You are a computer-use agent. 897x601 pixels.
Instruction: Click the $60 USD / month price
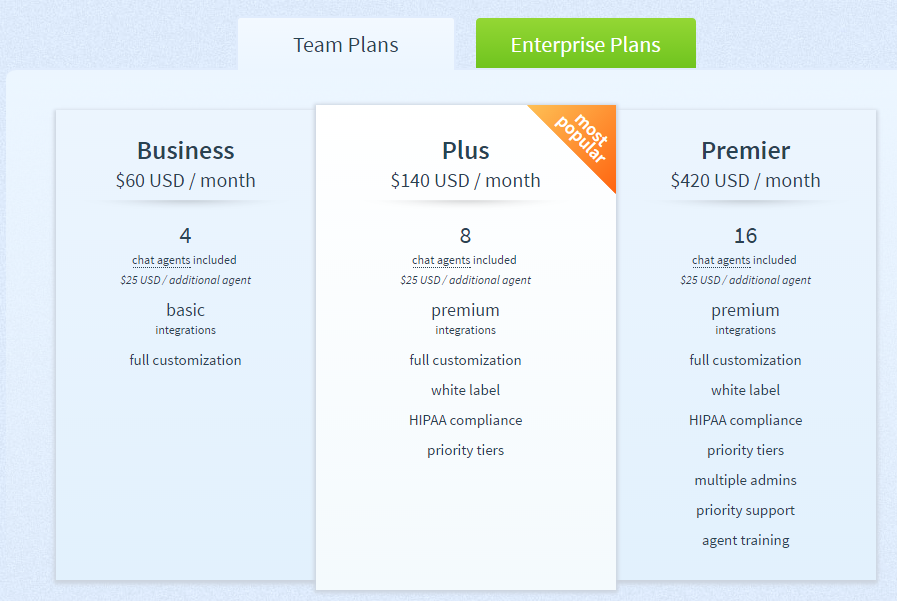185,181
